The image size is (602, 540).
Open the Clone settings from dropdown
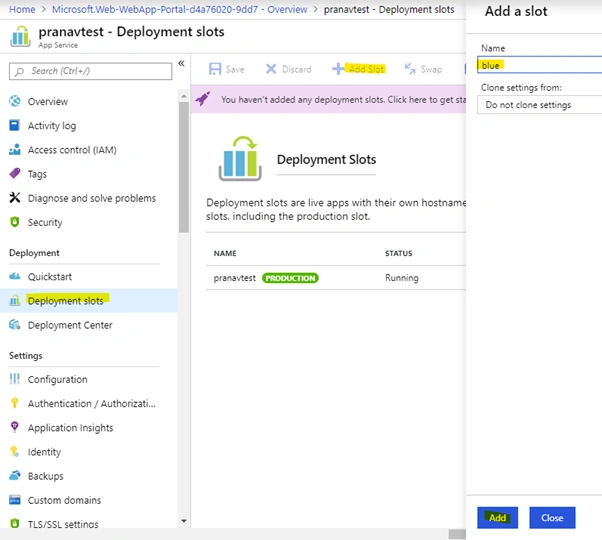point(539,105)
